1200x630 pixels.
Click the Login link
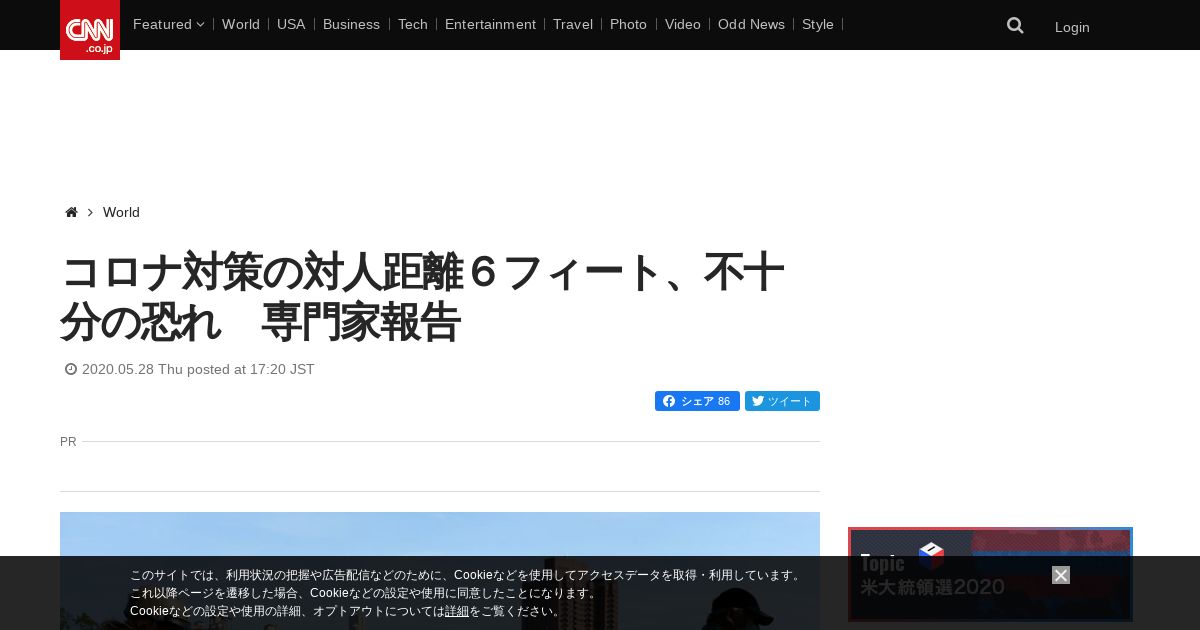(x=1072, y=27)
